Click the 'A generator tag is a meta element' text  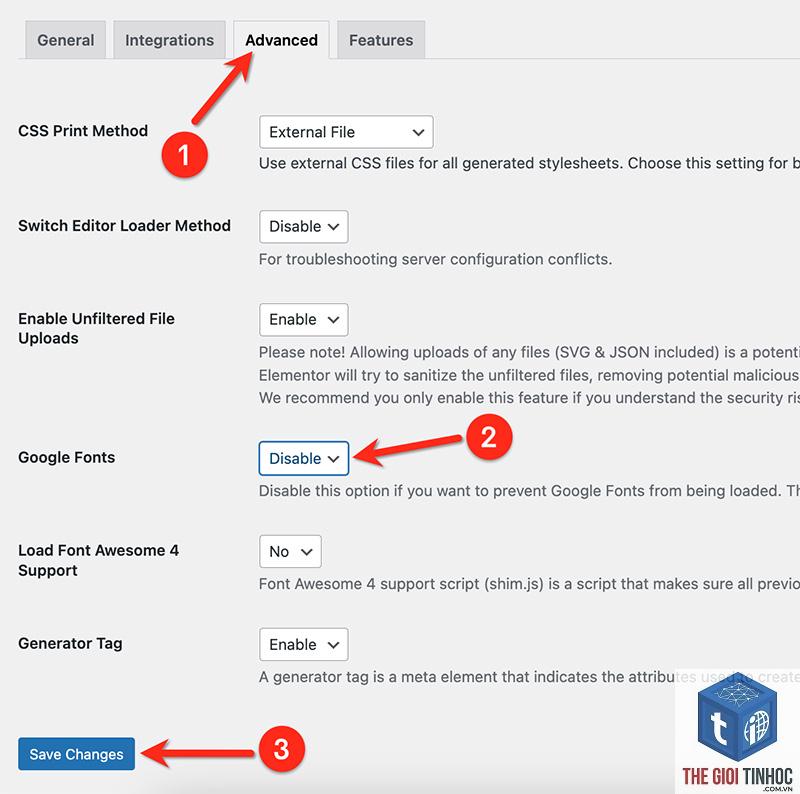529,677
